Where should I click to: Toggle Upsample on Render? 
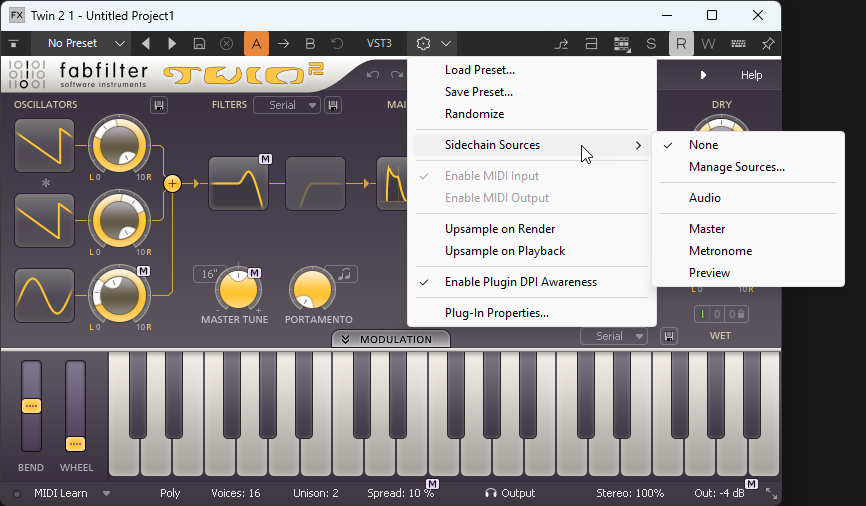pos(531,229)
